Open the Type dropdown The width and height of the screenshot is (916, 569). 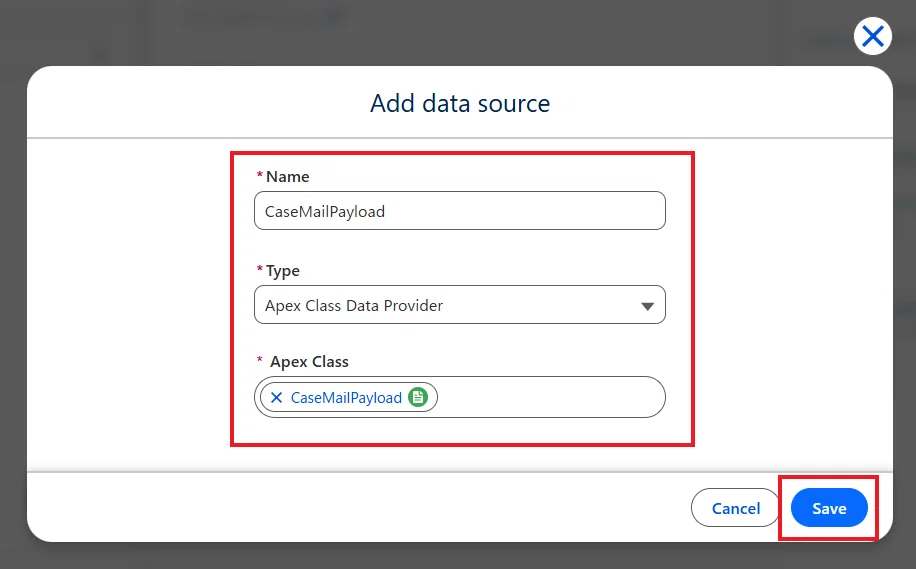pyautogui.click(x=460, y=305)
